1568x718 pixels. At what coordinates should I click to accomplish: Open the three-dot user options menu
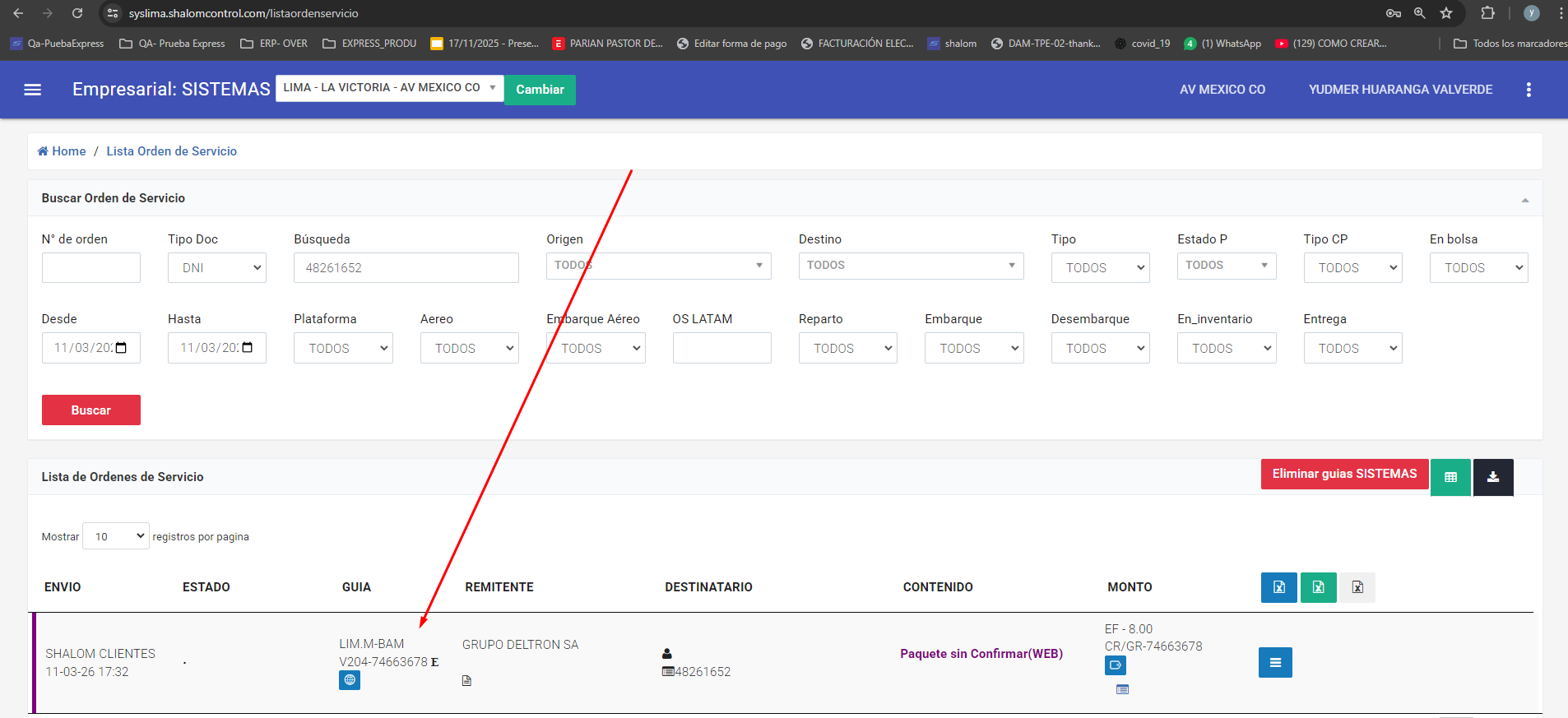(1529, 90)
